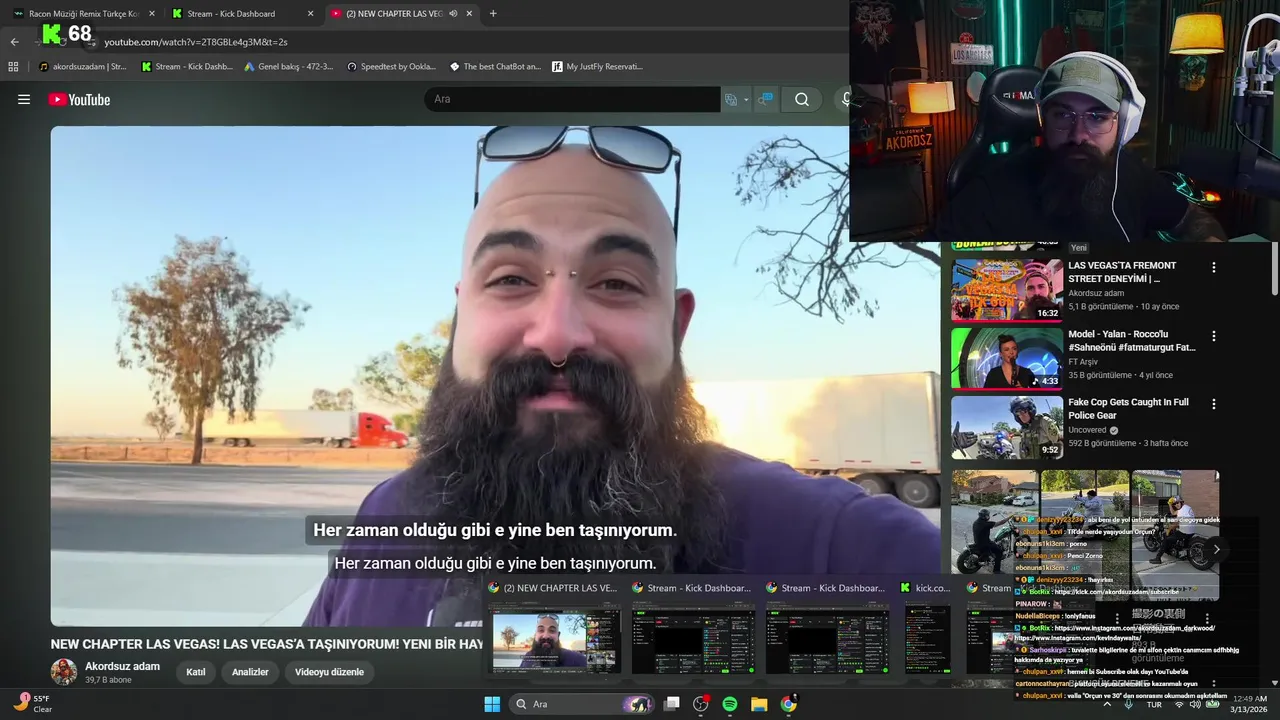Open the My JustFly Reservati... bookmark
Screen dimensions: 1280x720
coord(598,67)
